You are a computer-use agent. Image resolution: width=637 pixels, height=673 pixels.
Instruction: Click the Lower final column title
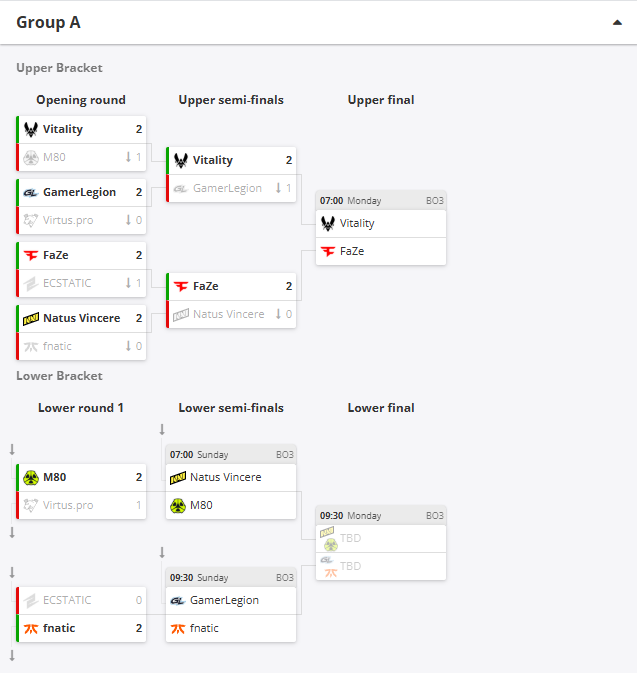pos(381,408)
